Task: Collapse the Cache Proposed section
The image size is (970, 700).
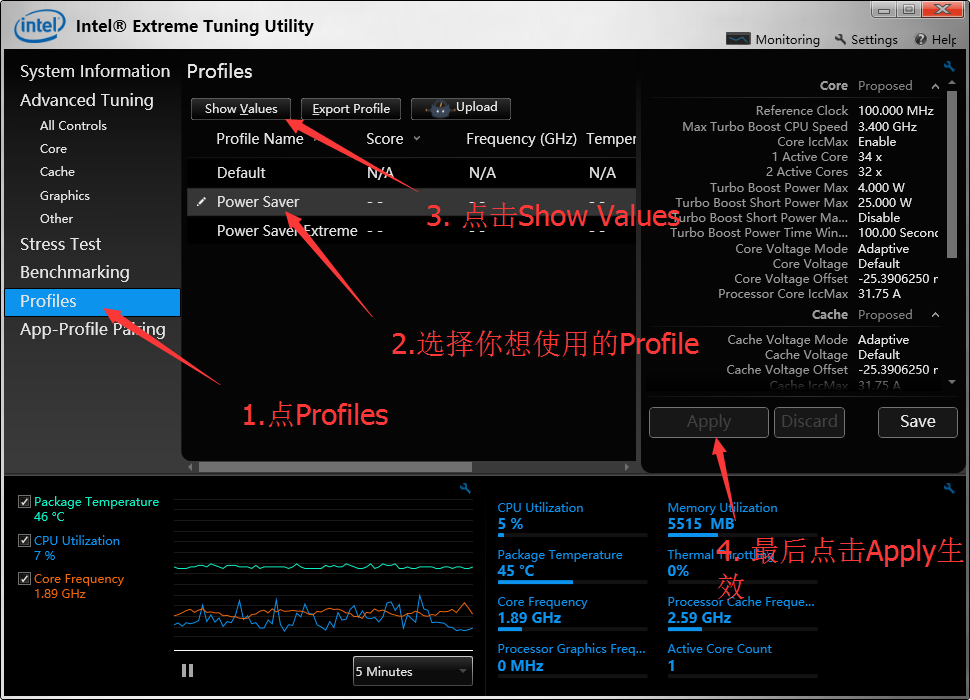Action: point(935,315)
